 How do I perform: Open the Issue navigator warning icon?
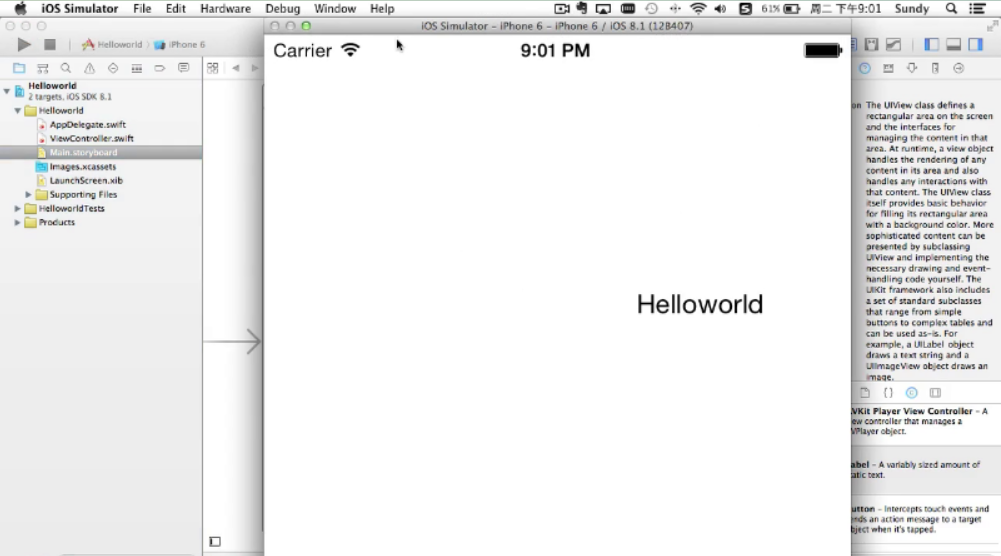point(89,68)
